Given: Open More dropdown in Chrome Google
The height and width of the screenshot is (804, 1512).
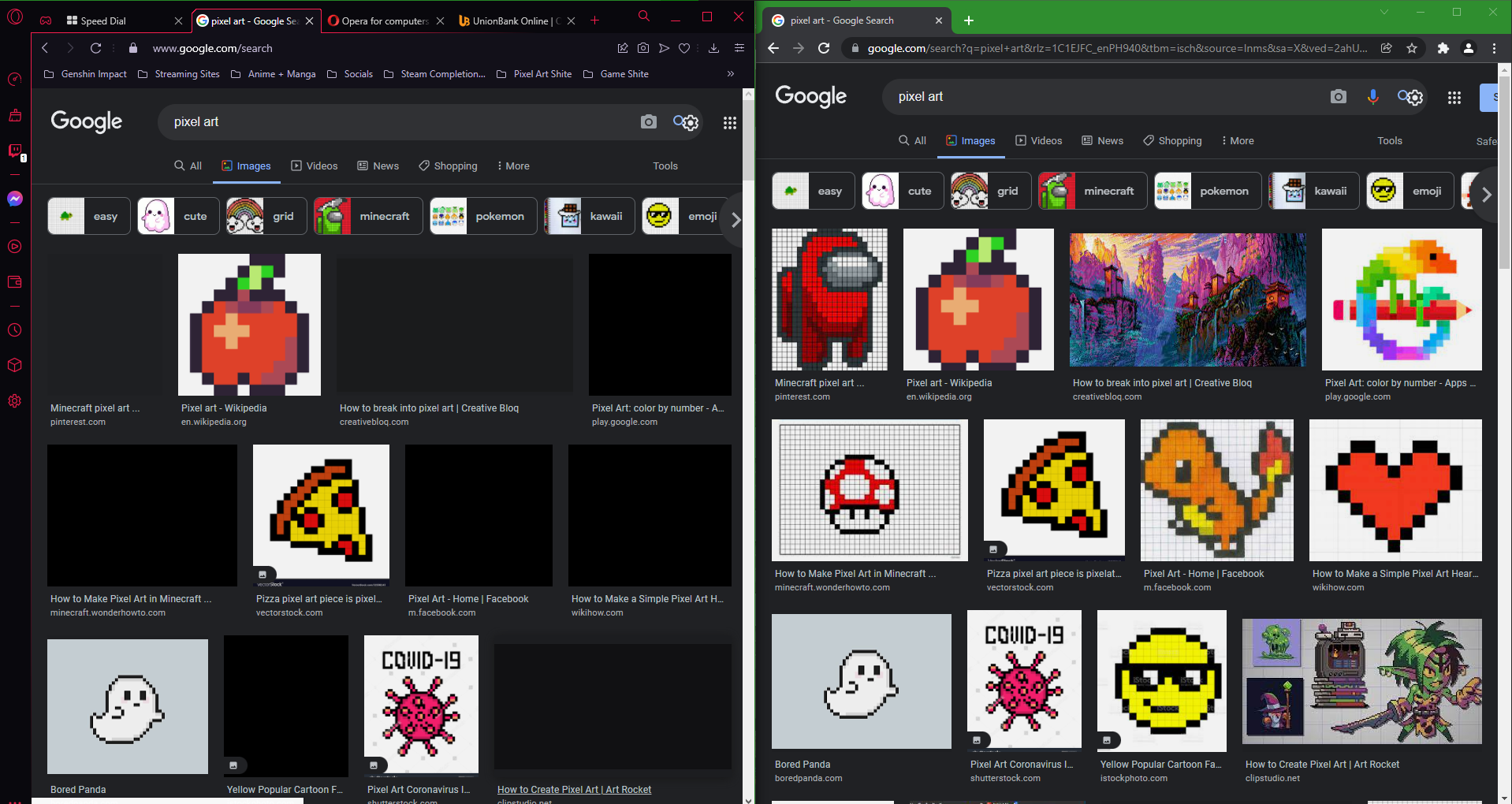Looking at the screenshot, I should (1238, 140).
